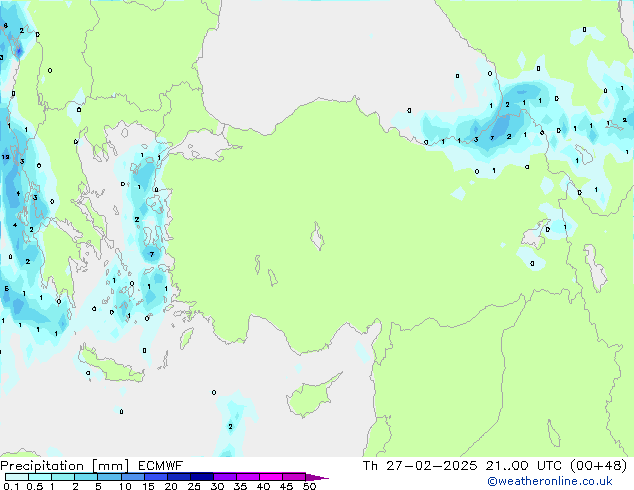
Task: Pick the 25–30 mm navy legend swatch
Action: pyautogui.click(x=201, y=477)
